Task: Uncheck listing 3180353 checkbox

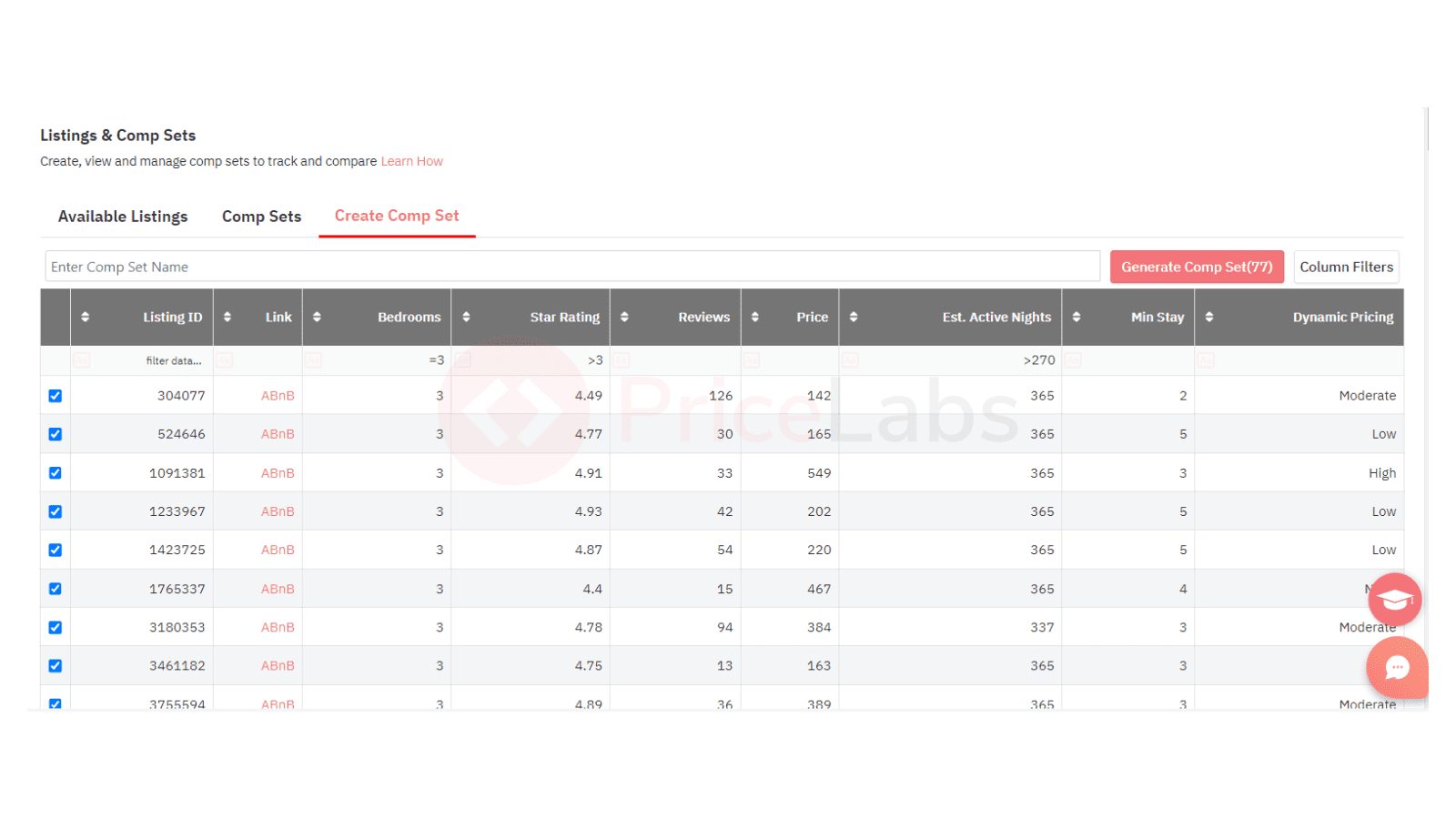Action: [x=56, y=627]
